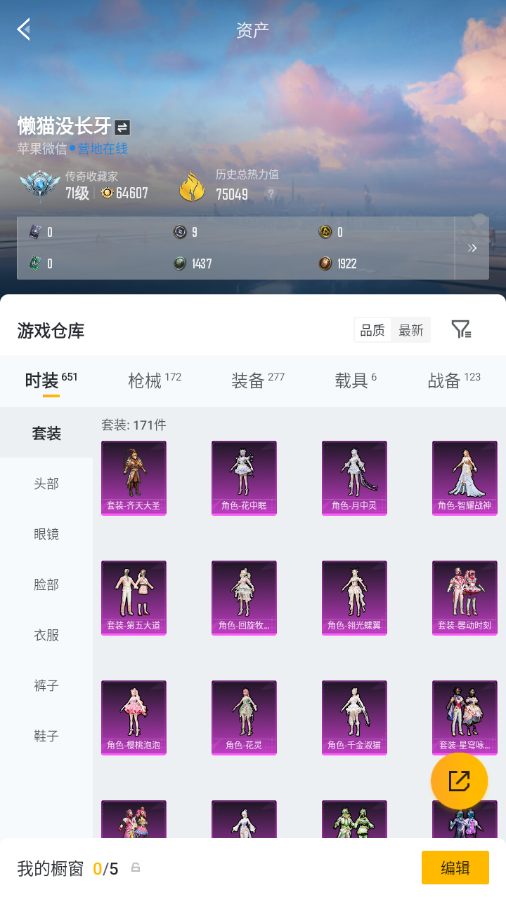Select the 脸部 category in sidebar
The width and height of the screenshot is (506, 897).
tap(46, 584)
